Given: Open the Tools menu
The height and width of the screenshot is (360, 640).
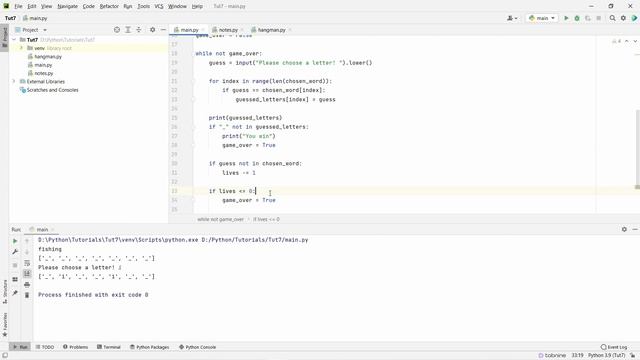Looking at the screenshot, I should (143, 6).
